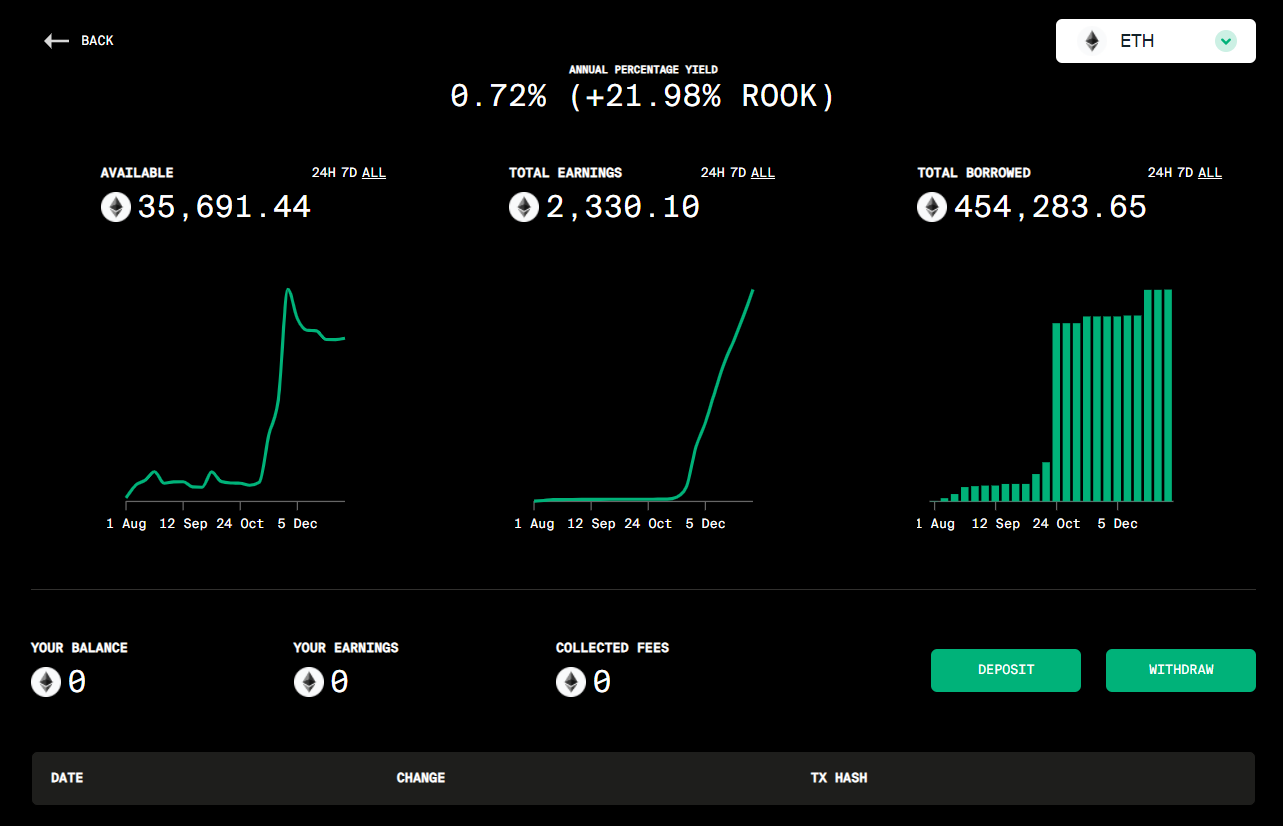Open the ETH asset dropdown
This screenshot has width=1283, height=826.
click(x=1155, y=41)
